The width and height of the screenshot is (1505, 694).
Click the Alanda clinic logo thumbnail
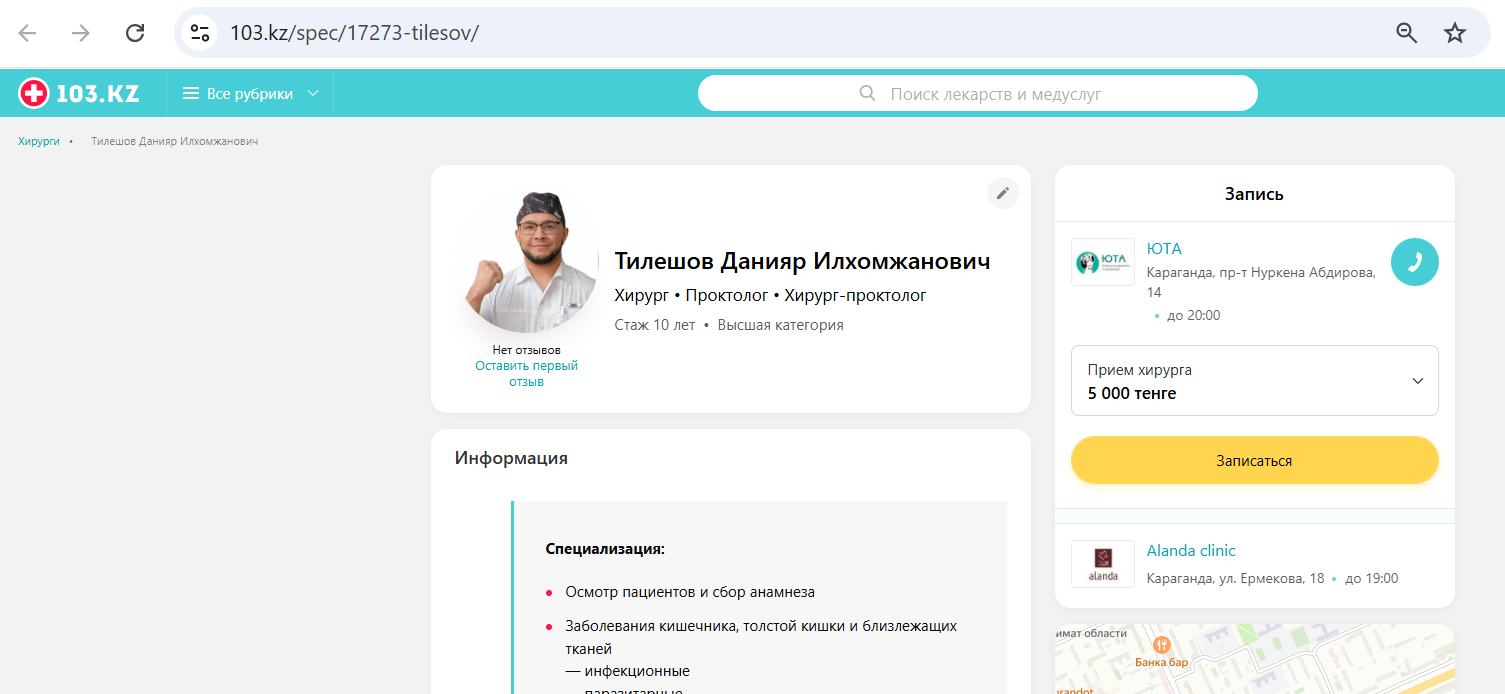[x=1102, y=564]
